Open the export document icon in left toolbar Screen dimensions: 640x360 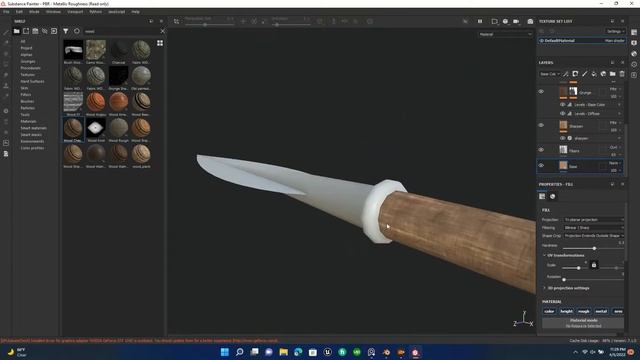click(x=6, y=154)
